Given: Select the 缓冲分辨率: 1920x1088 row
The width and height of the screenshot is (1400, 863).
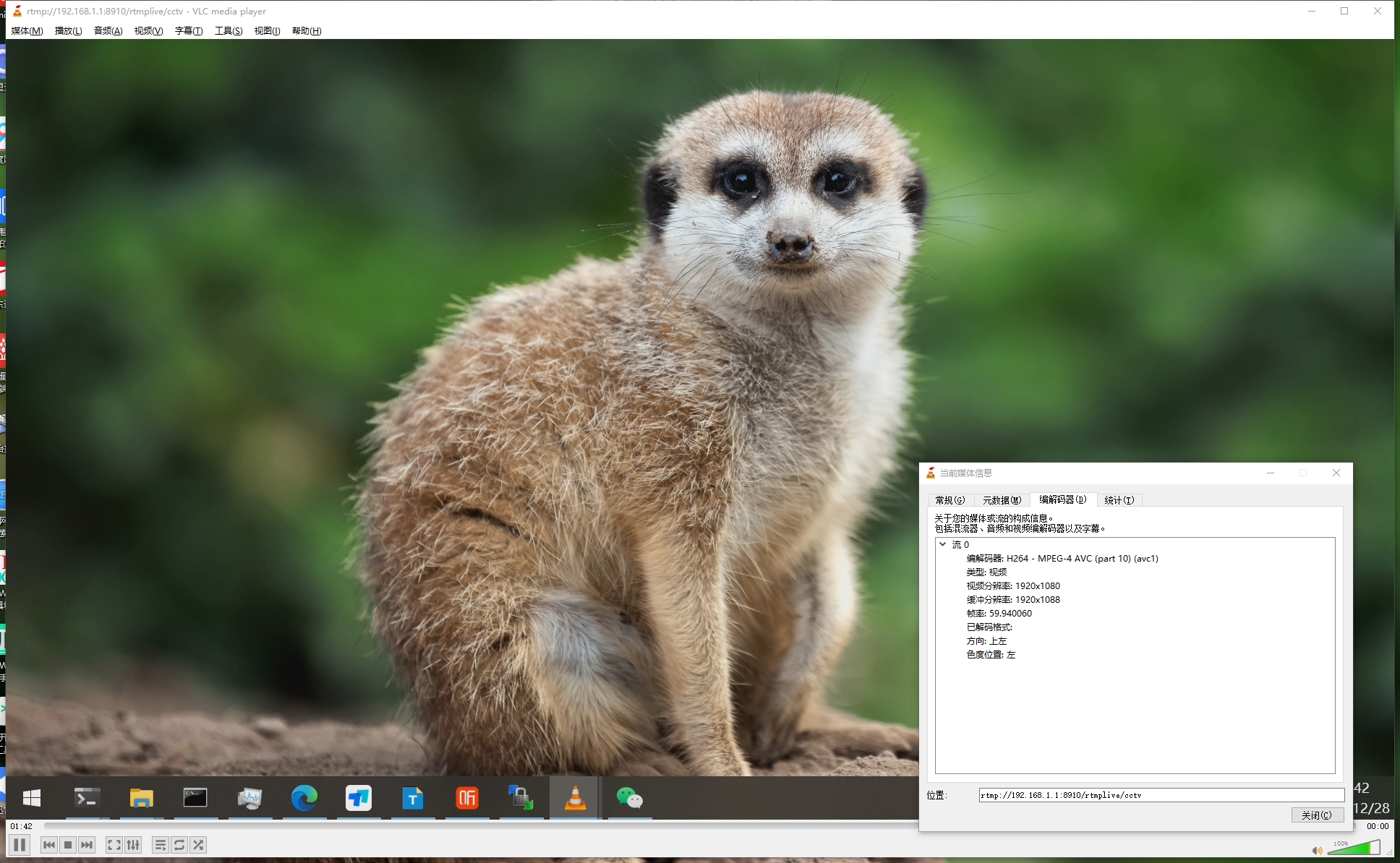Looking at the screenshot, I should coord(1013,599).
